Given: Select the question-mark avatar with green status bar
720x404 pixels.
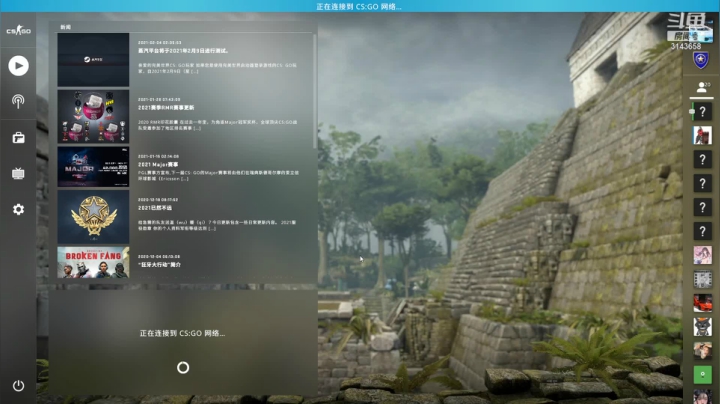Looking at the screenshot, I should (703, 112).
